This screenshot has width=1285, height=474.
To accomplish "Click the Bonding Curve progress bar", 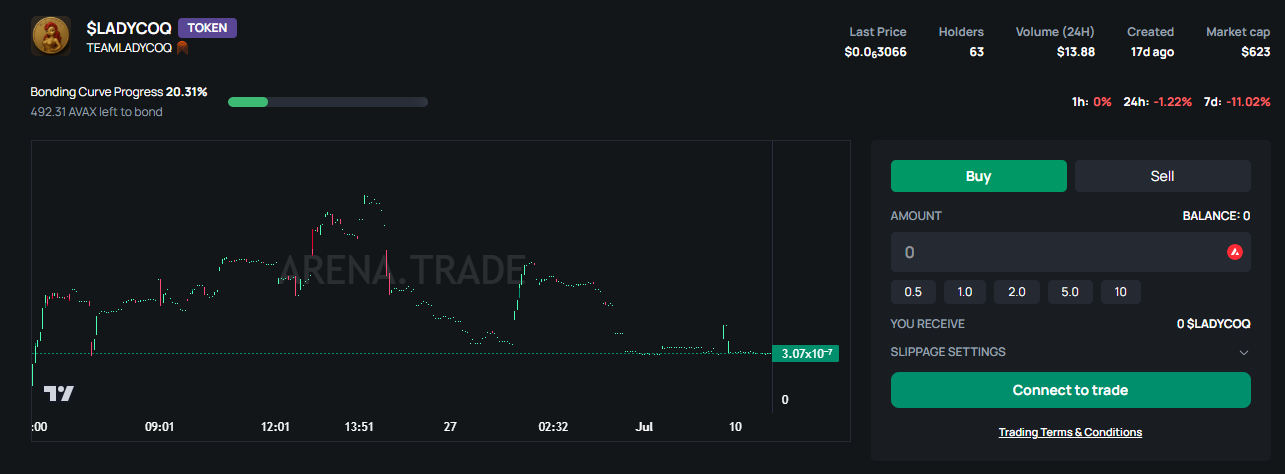I will [x=328, y=102].
